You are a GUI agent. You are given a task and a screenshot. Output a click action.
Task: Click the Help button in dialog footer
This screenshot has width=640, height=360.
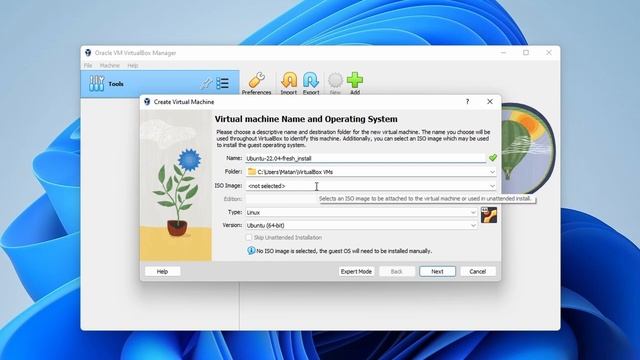(x=162, y=271)
